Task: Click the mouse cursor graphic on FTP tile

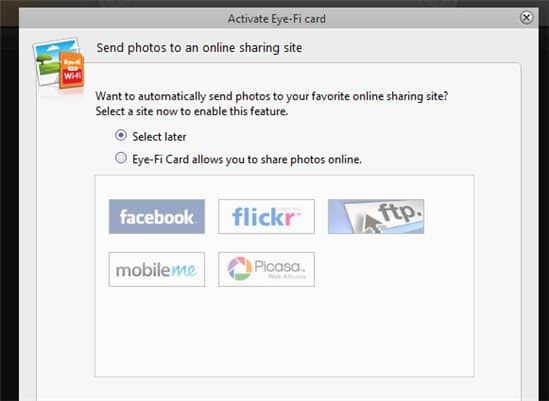Action: coord(370,223)
